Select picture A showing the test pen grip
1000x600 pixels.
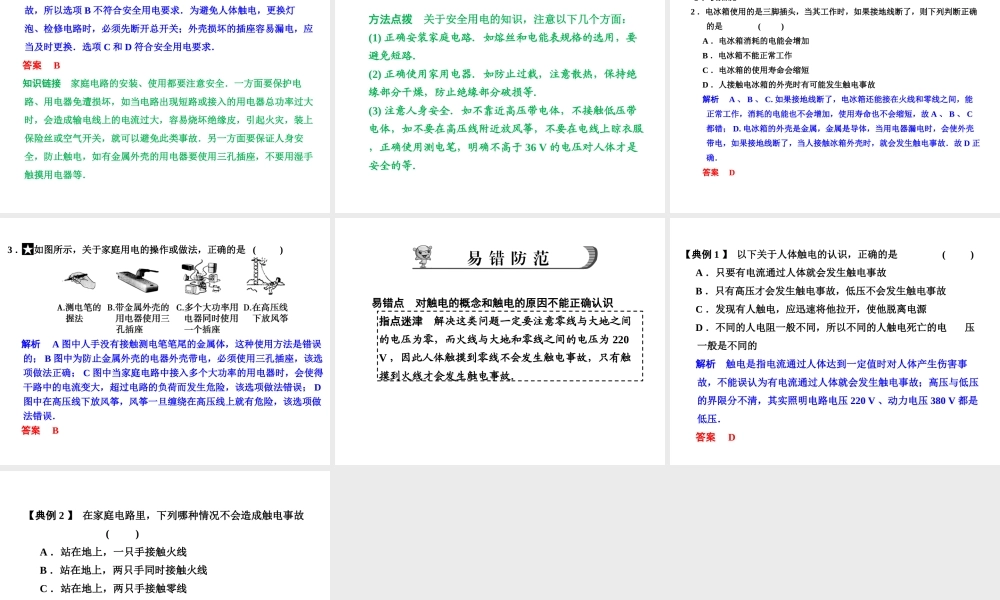coord(80,280)
